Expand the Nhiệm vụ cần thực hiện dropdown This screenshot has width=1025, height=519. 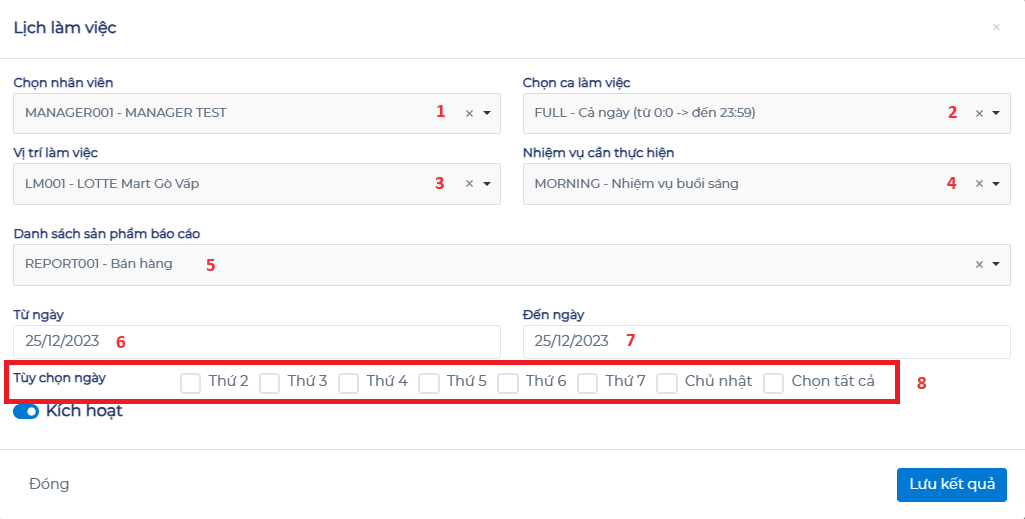[996, 184]
